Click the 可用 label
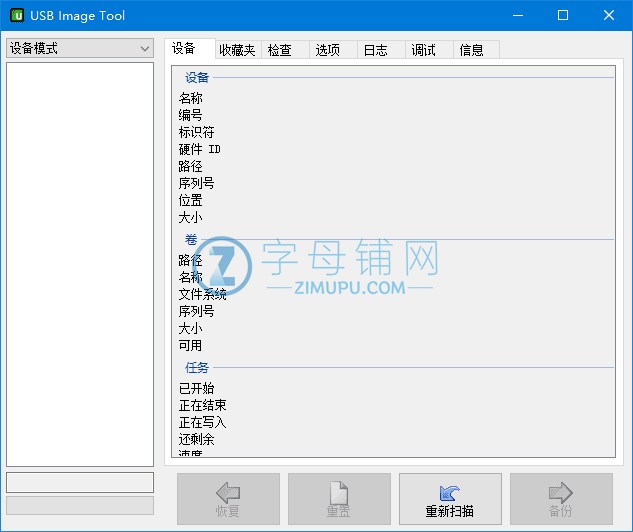This screenshot has height=532, width=633. tap(191, 346)
